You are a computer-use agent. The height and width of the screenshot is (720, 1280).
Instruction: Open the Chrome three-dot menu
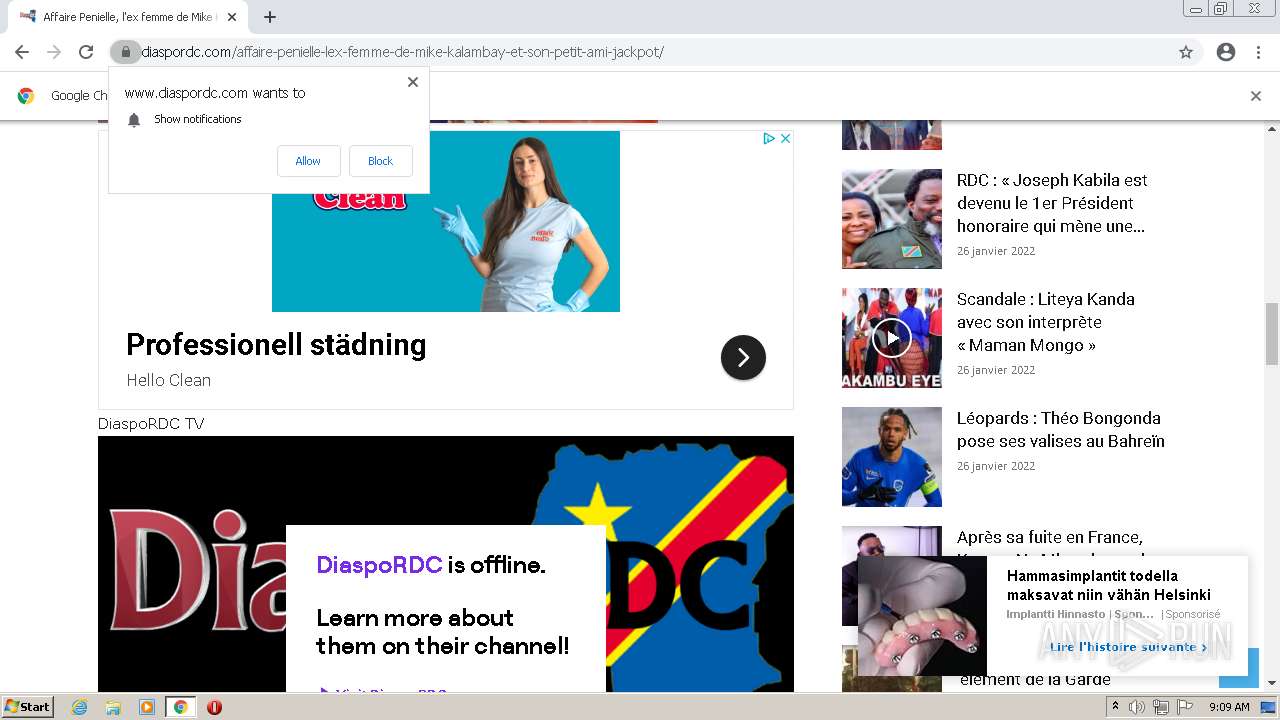click(1258, 52)
